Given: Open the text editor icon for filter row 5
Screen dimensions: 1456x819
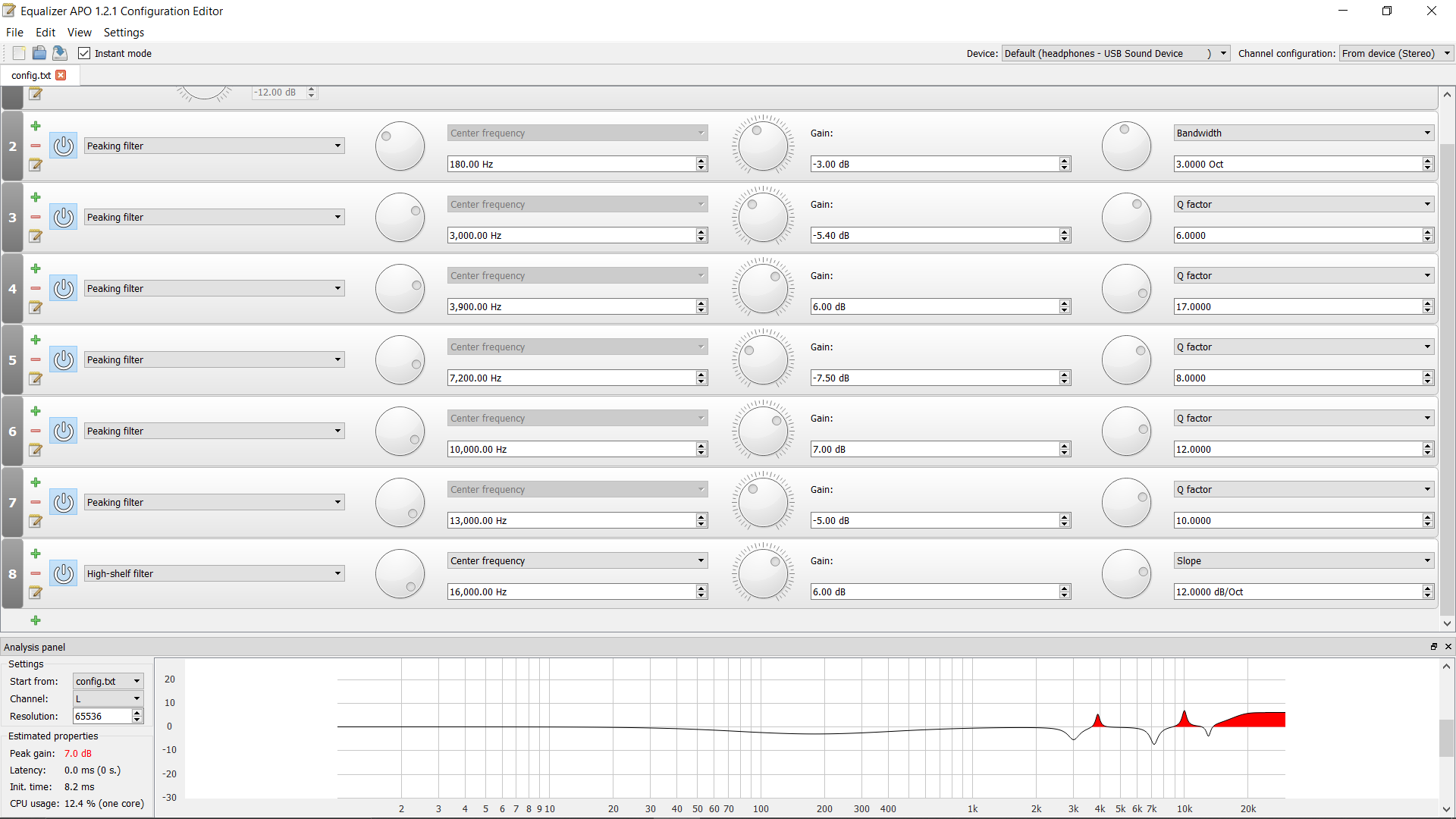Looking at the screenshot, I should [36, 378].
